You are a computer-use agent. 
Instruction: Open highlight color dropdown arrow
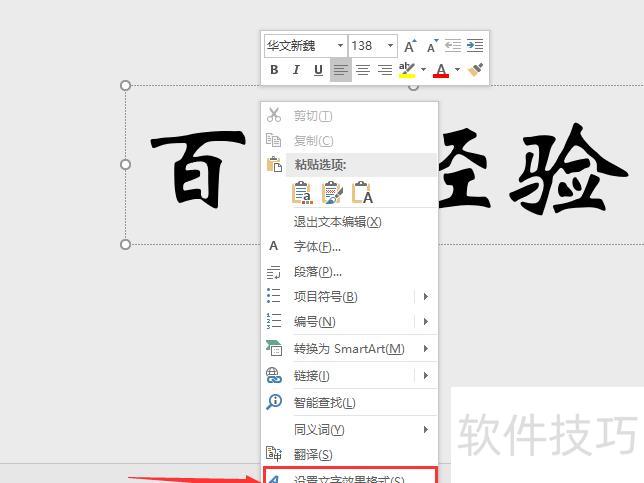(x=423, y=70)
